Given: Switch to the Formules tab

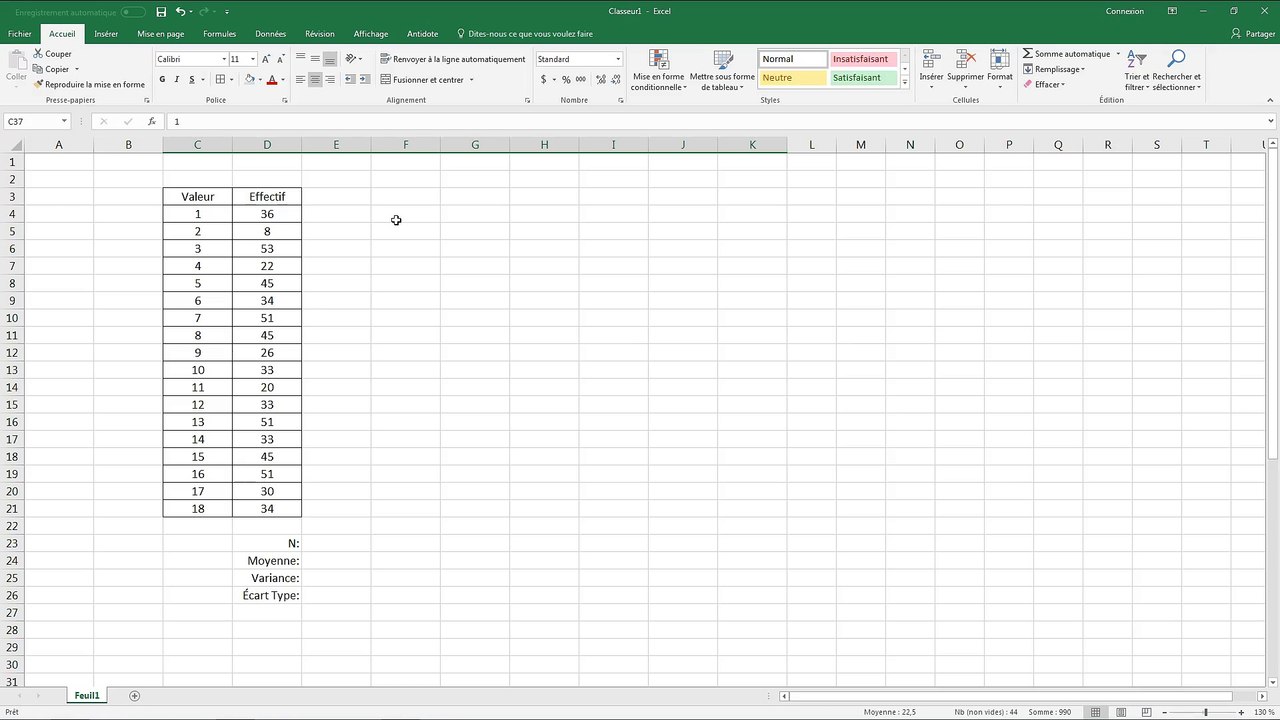Looking at the screenshot, I should click(x=220, y=34).
